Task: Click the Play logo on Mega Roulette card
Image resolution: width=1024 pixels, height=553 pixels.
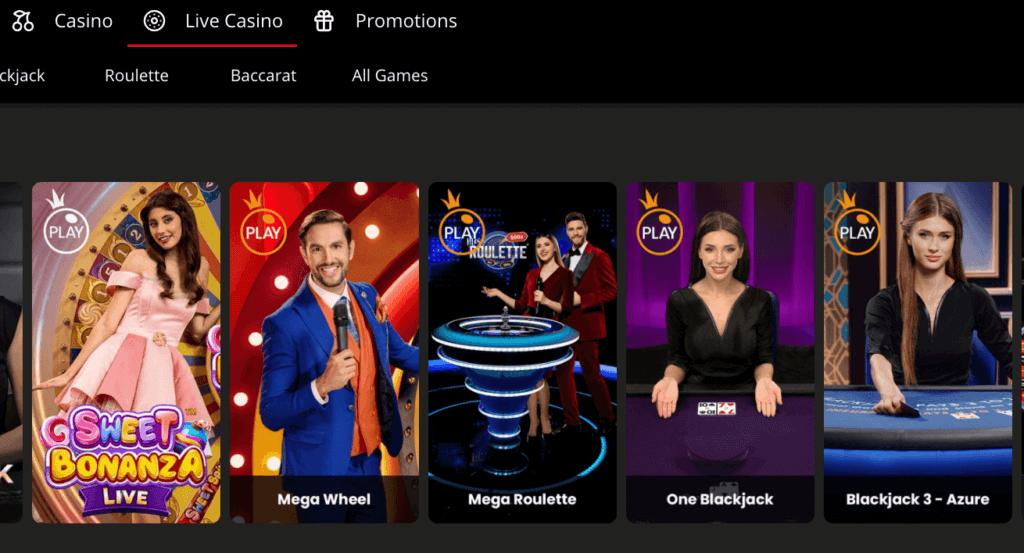Action: point(461,223)
